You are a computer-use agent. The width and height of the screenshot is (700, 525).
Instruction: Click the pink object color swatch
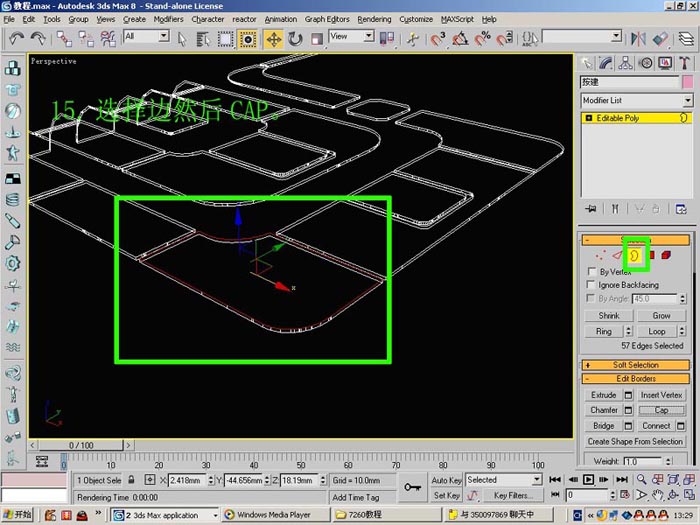click(x=688, y=82)
